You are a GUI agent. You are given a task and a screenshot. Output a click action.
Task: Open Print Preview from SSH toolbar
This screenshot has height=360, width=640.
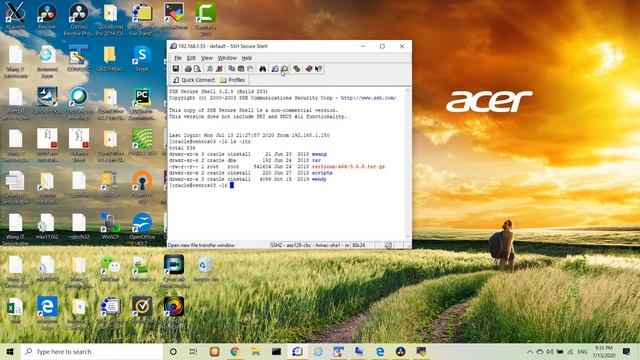click(x=197, y=69)
